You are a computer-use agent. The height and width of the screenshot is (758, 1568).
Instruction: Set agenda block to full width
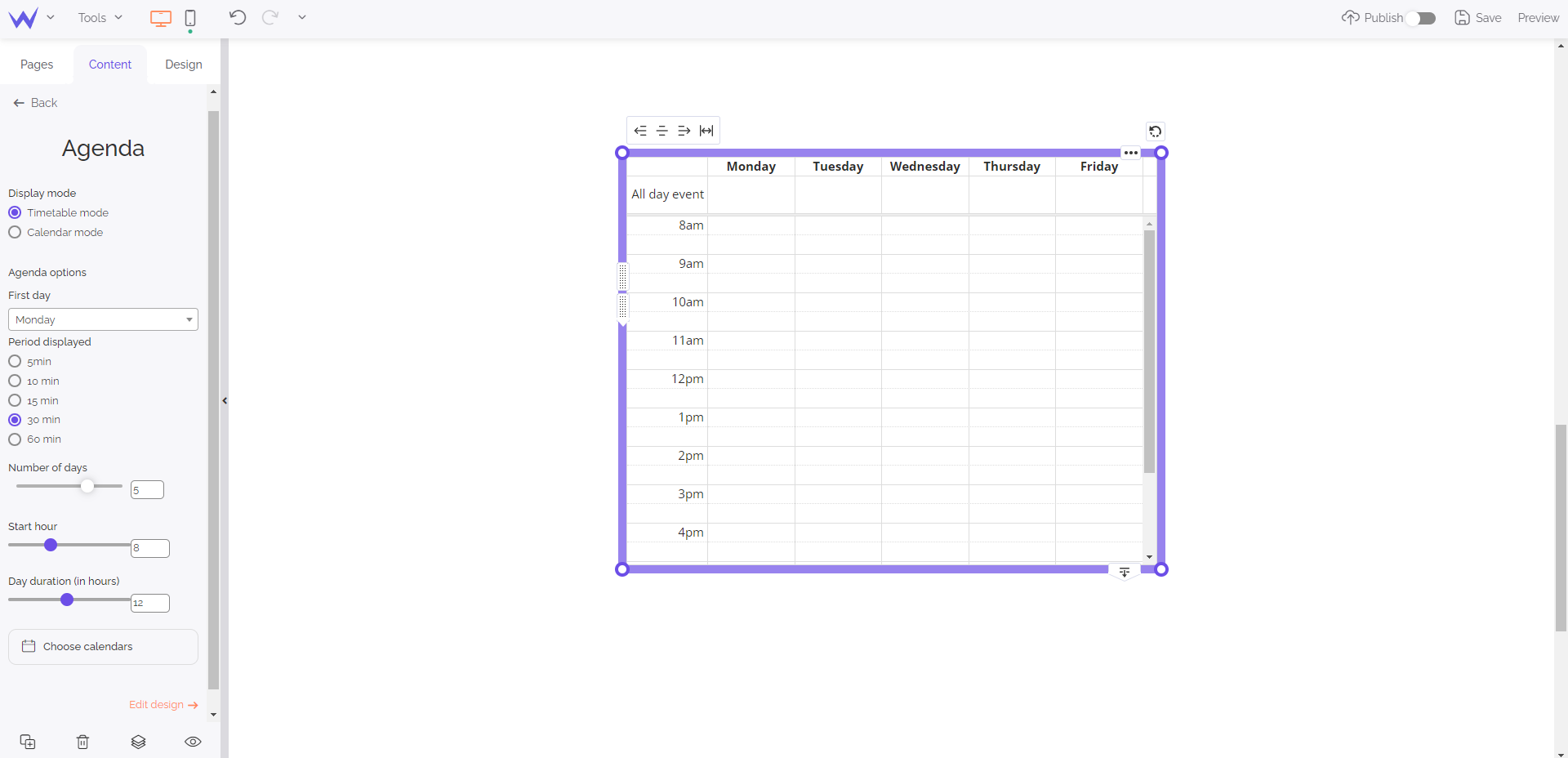[706, 131]
